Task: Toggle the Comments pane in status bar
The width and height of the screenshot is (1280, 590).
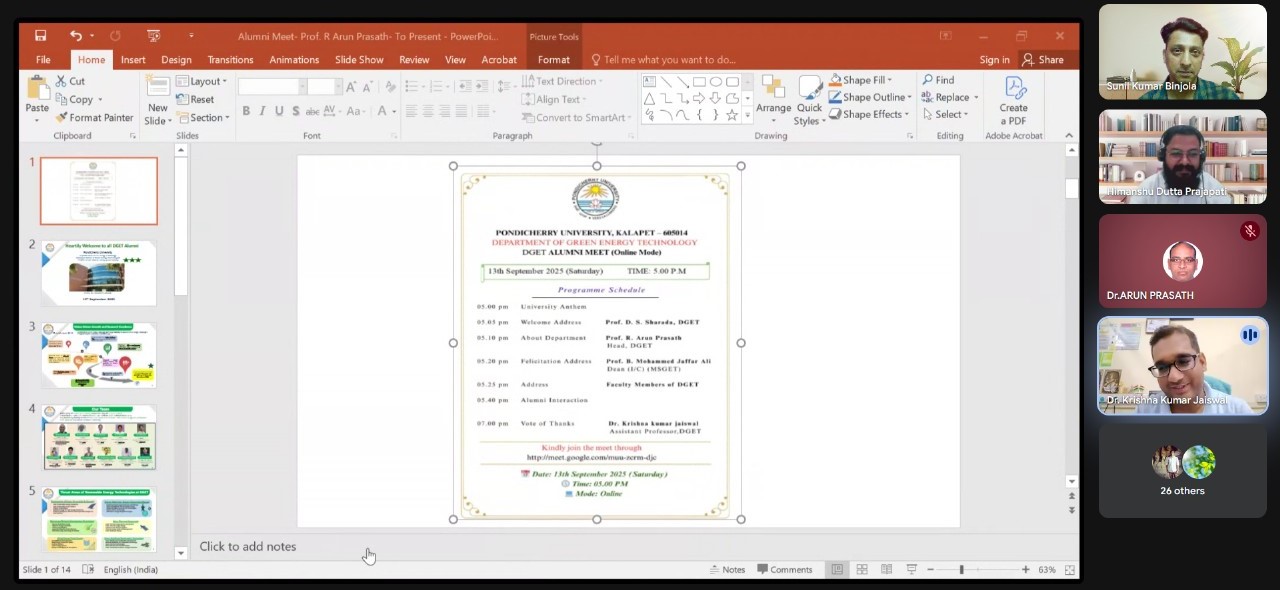Action: tap(784, 569)
